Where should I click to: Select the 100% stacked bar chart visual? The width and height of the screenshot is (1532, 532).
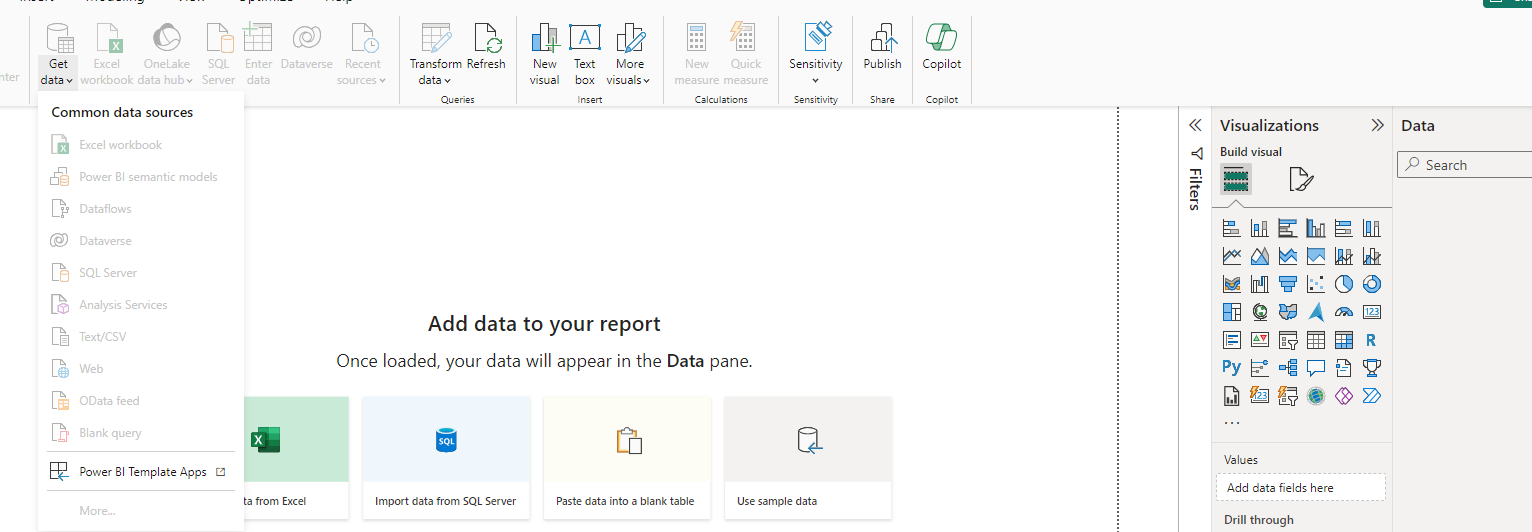1344,228
